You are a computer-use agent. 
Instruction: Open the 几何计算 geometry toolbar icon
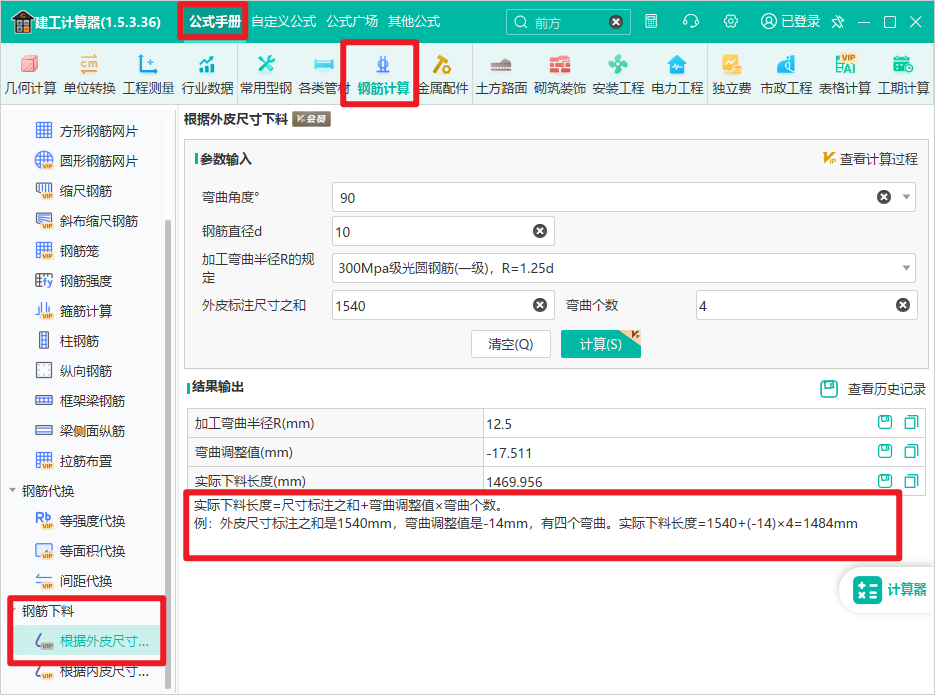(30, 75)
